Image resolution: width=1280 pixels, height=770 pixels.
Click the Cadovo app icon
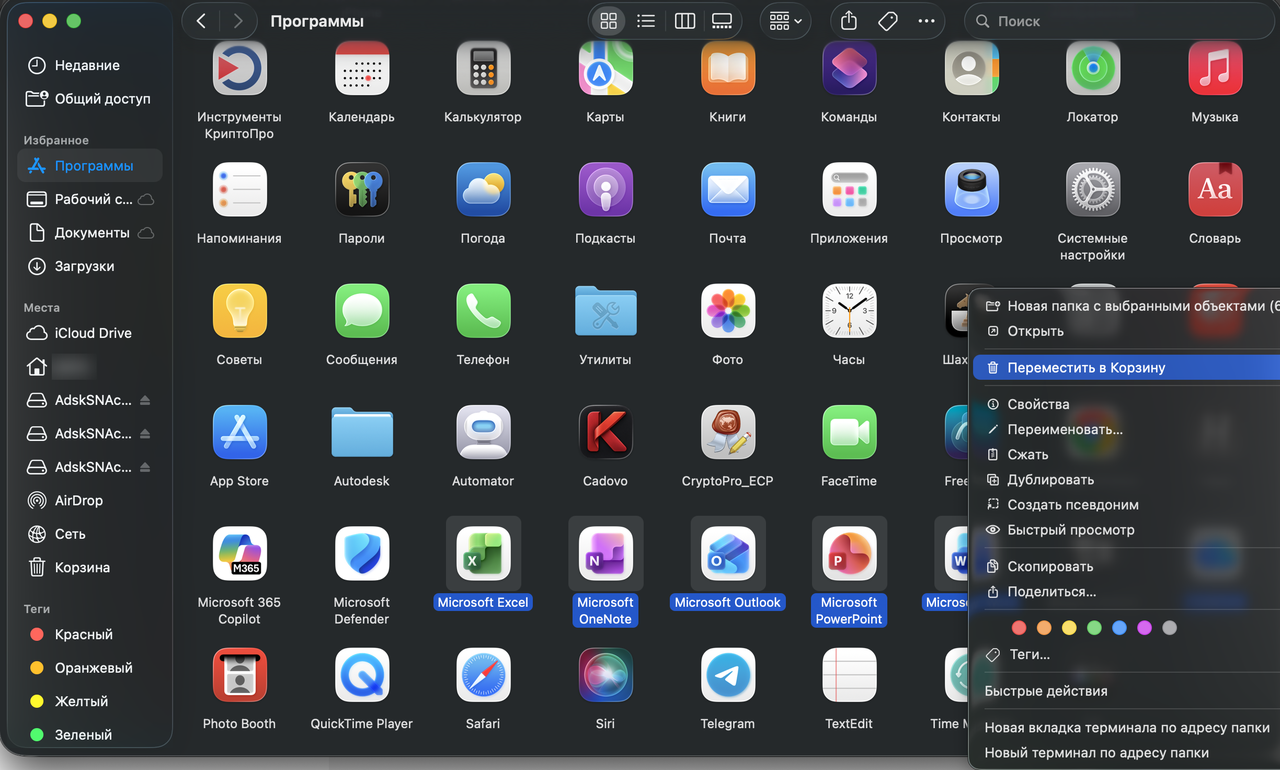[x=605, y=432]
